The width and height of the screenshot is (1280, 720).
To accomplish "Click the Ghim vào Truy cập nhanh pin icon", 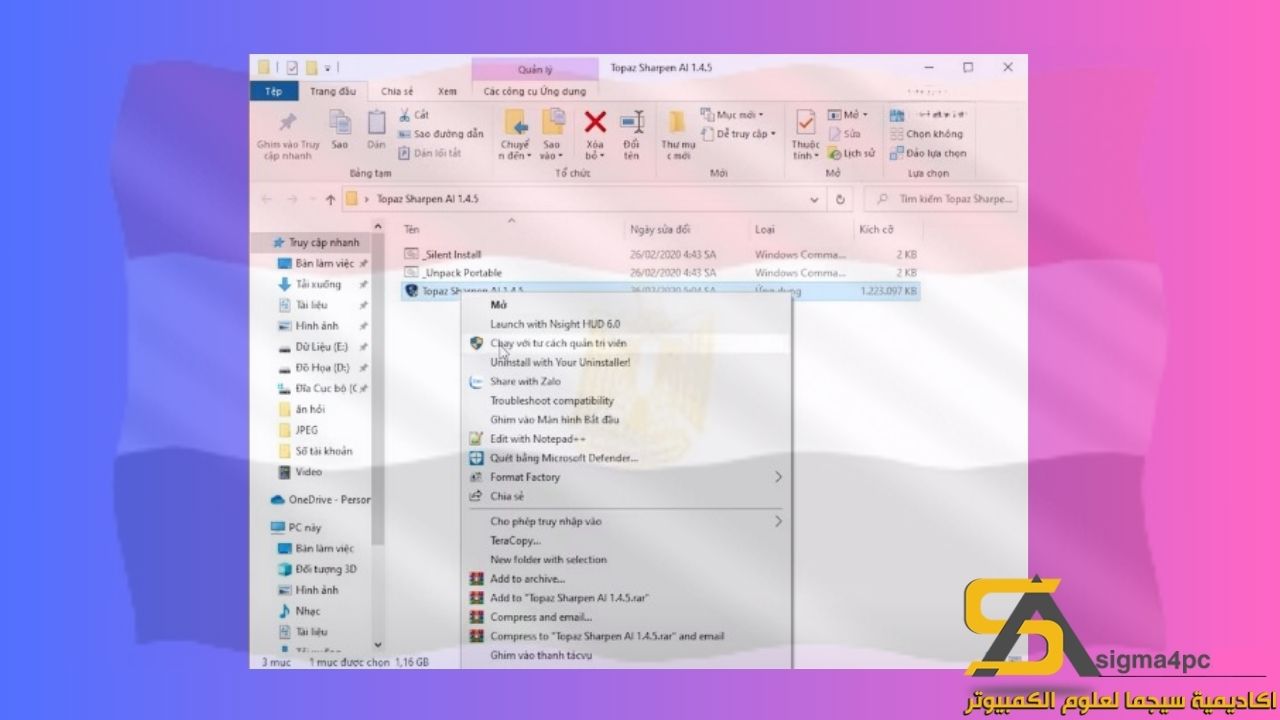I will (x=288, y=123).
